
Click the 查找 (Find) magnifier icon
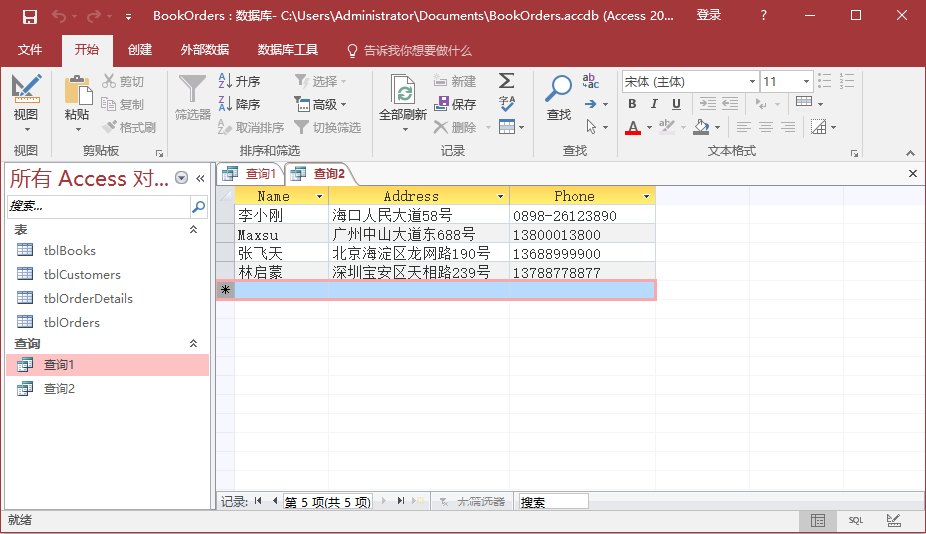point(558,90)
